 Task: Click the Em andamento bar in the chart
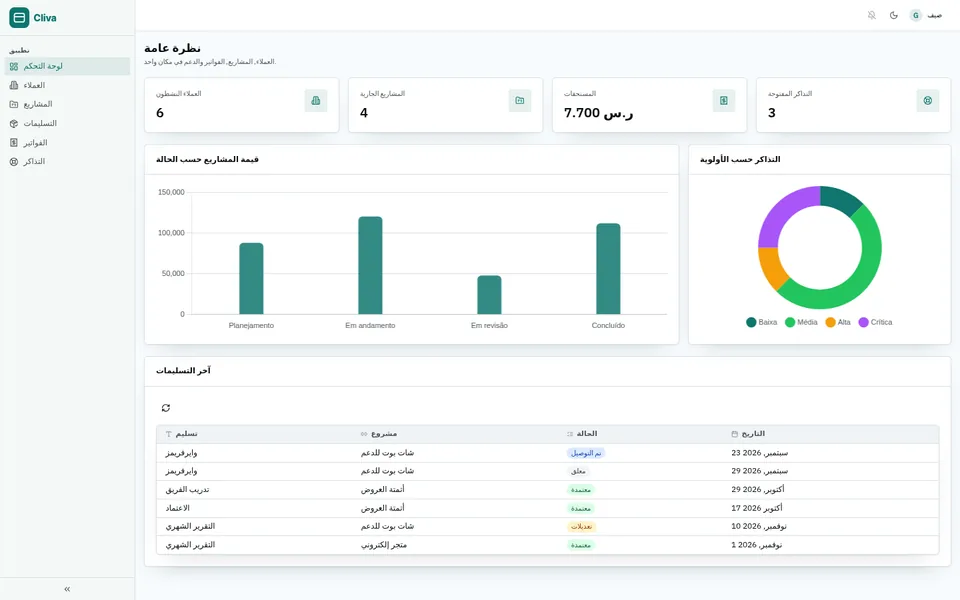coord(370,265)
